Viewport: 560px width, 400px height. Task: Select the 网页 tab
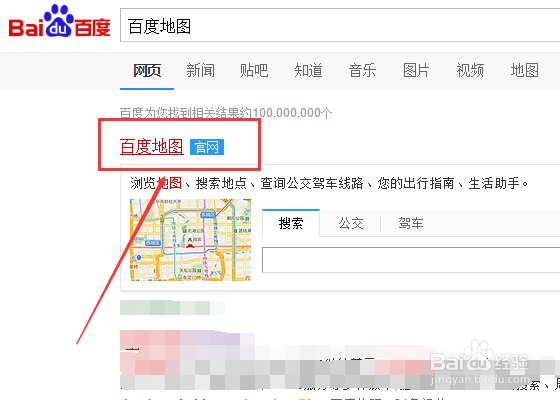pos(147,70)
